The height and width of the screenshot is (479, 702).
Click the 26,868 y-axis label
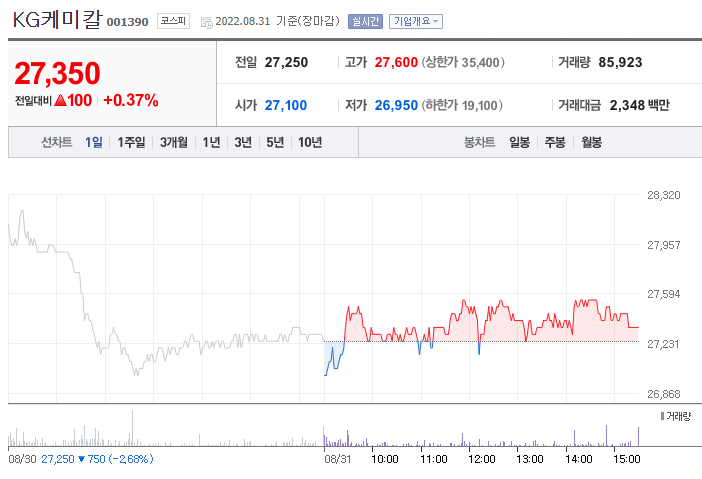coord(663,394)
